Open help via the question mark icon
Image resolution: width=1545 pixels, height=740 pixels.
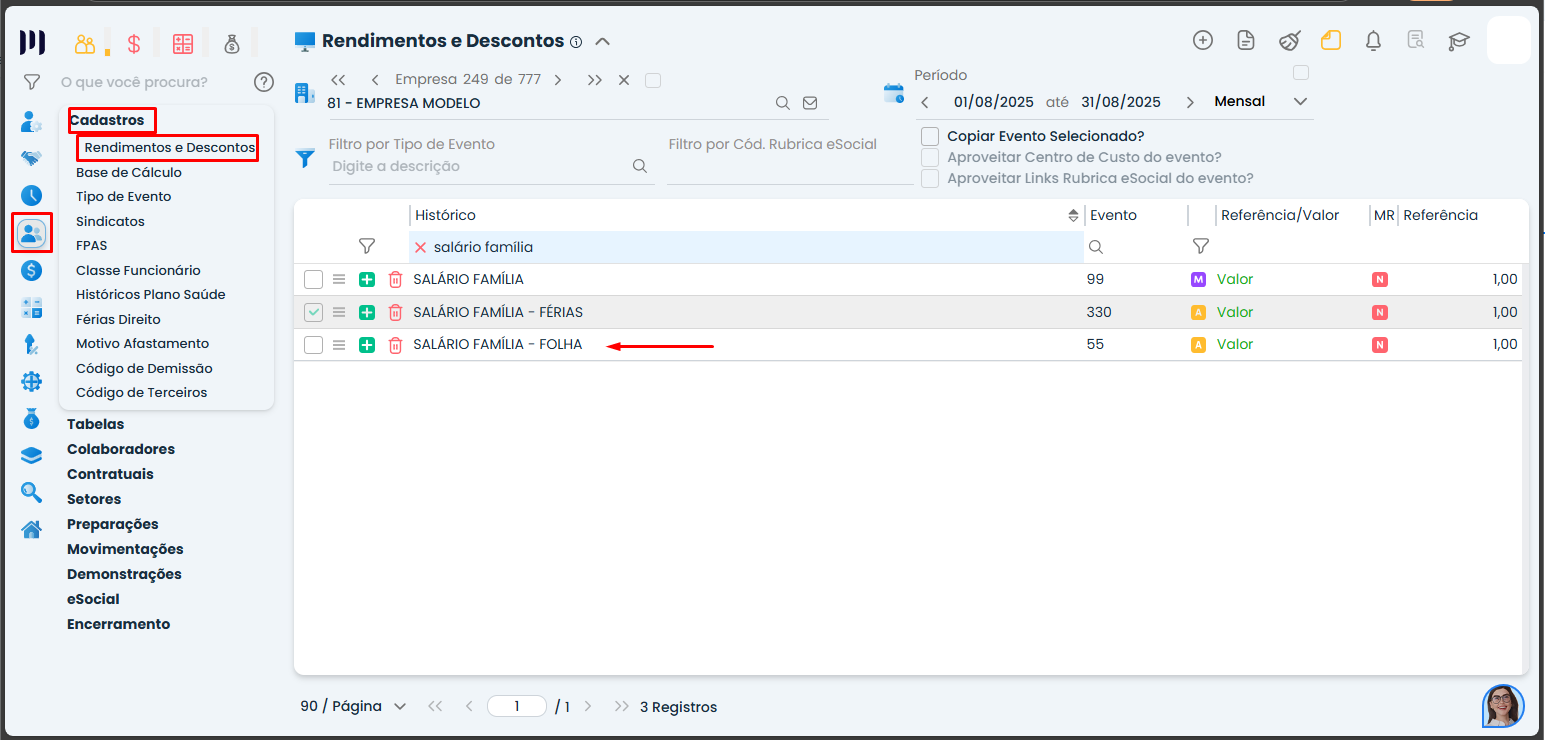[x=263, y=82]
